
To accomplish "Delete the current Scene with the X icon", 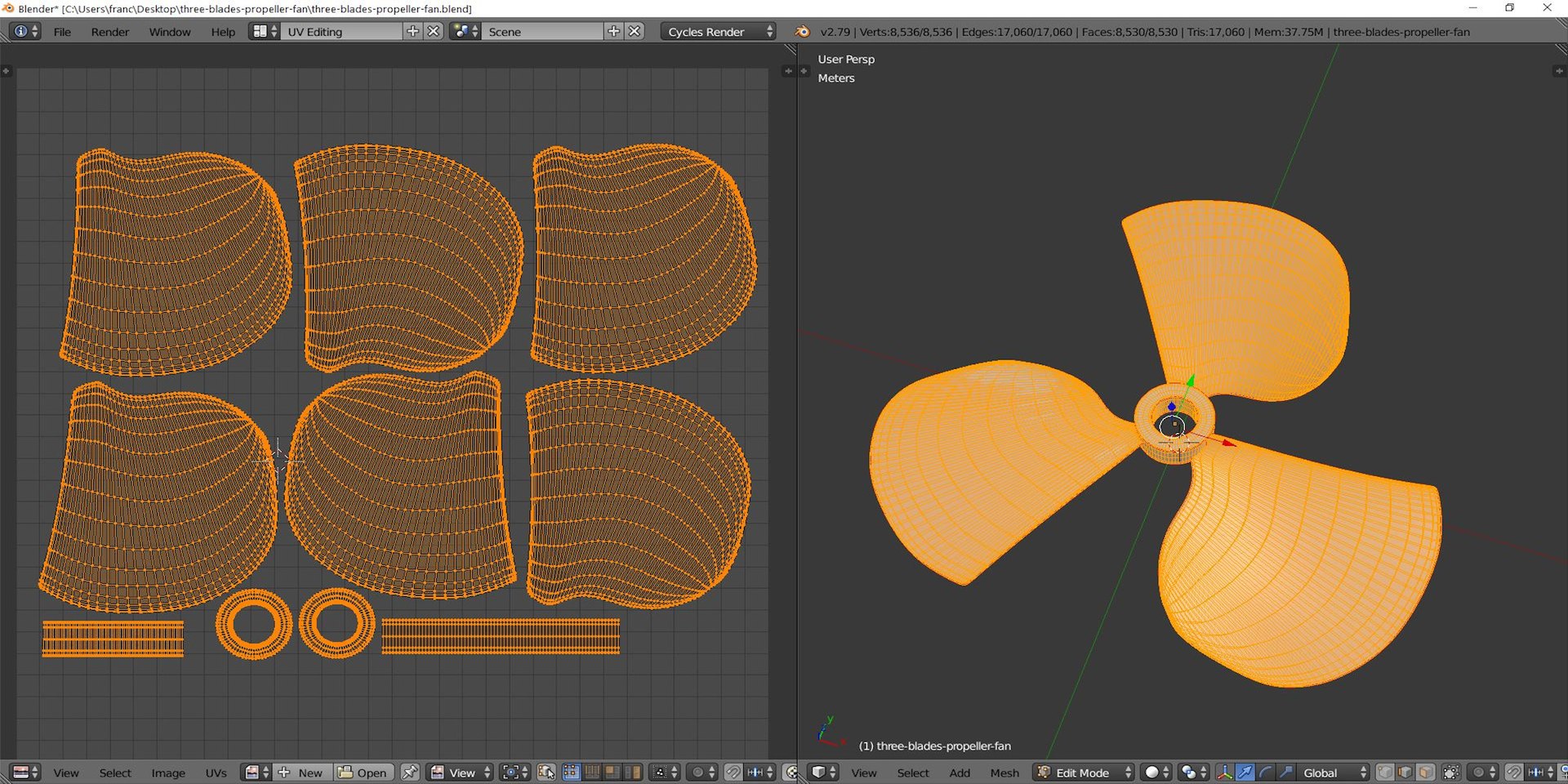I will (635, 31).
